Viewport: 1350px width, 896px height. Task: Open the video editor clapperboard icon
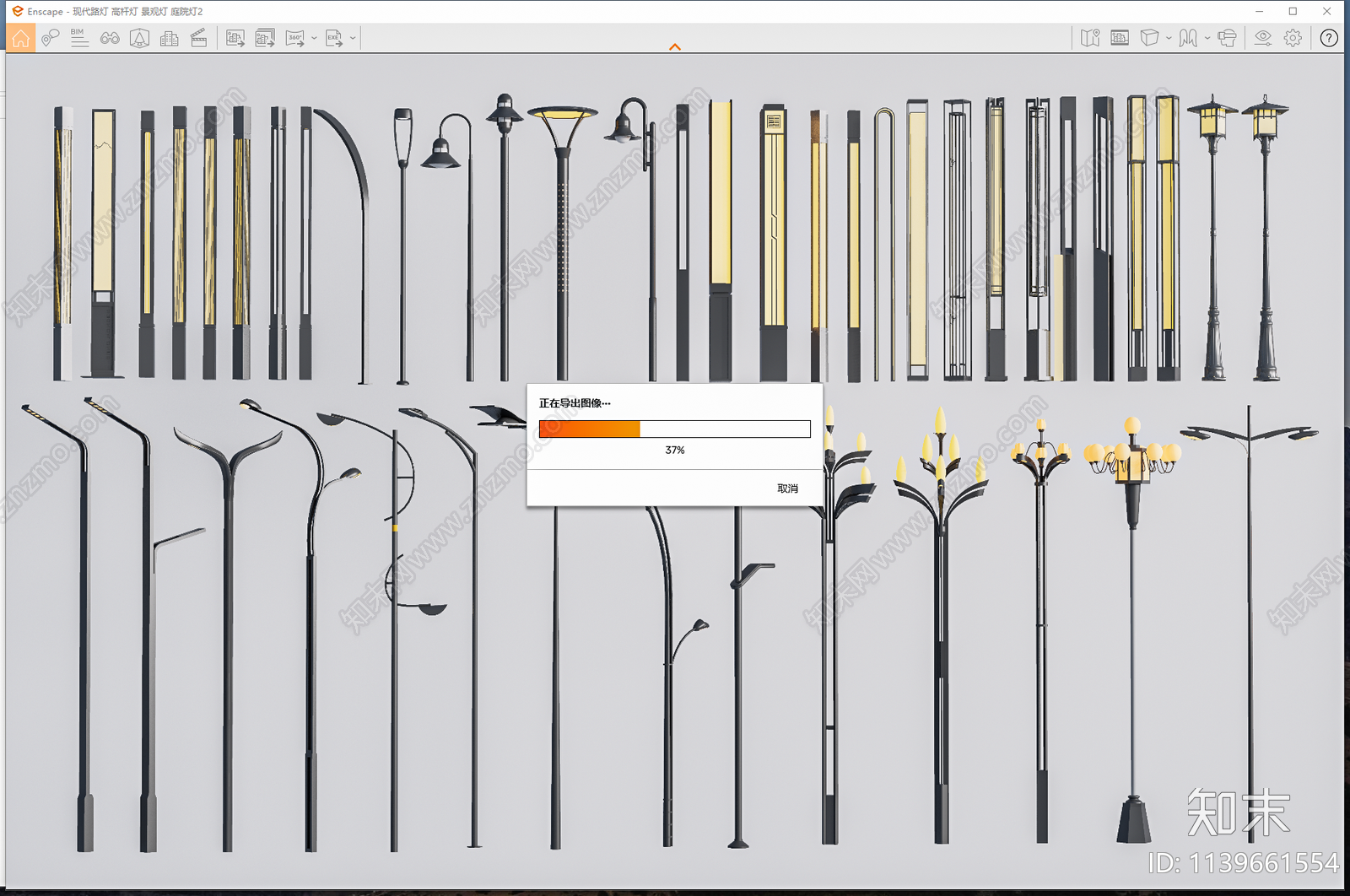[x=199, y=38]
